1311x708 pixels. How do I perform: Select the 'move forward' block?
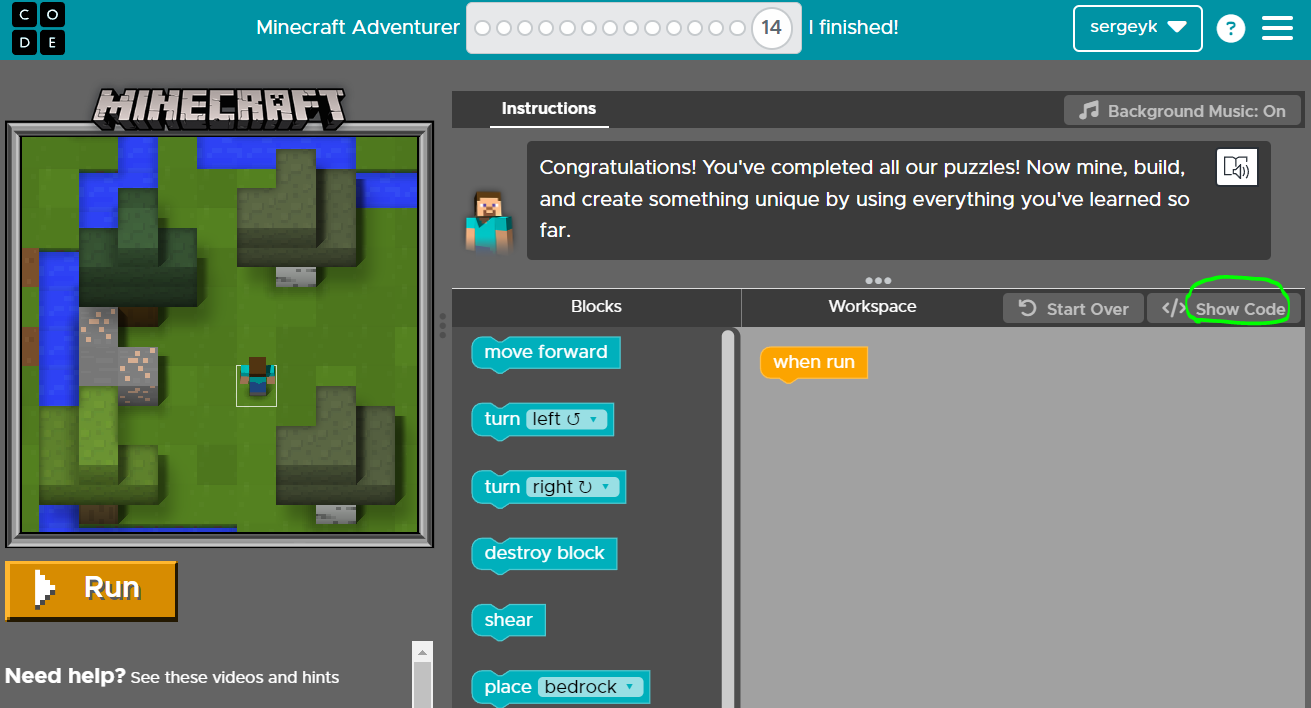tap(546, 353)
